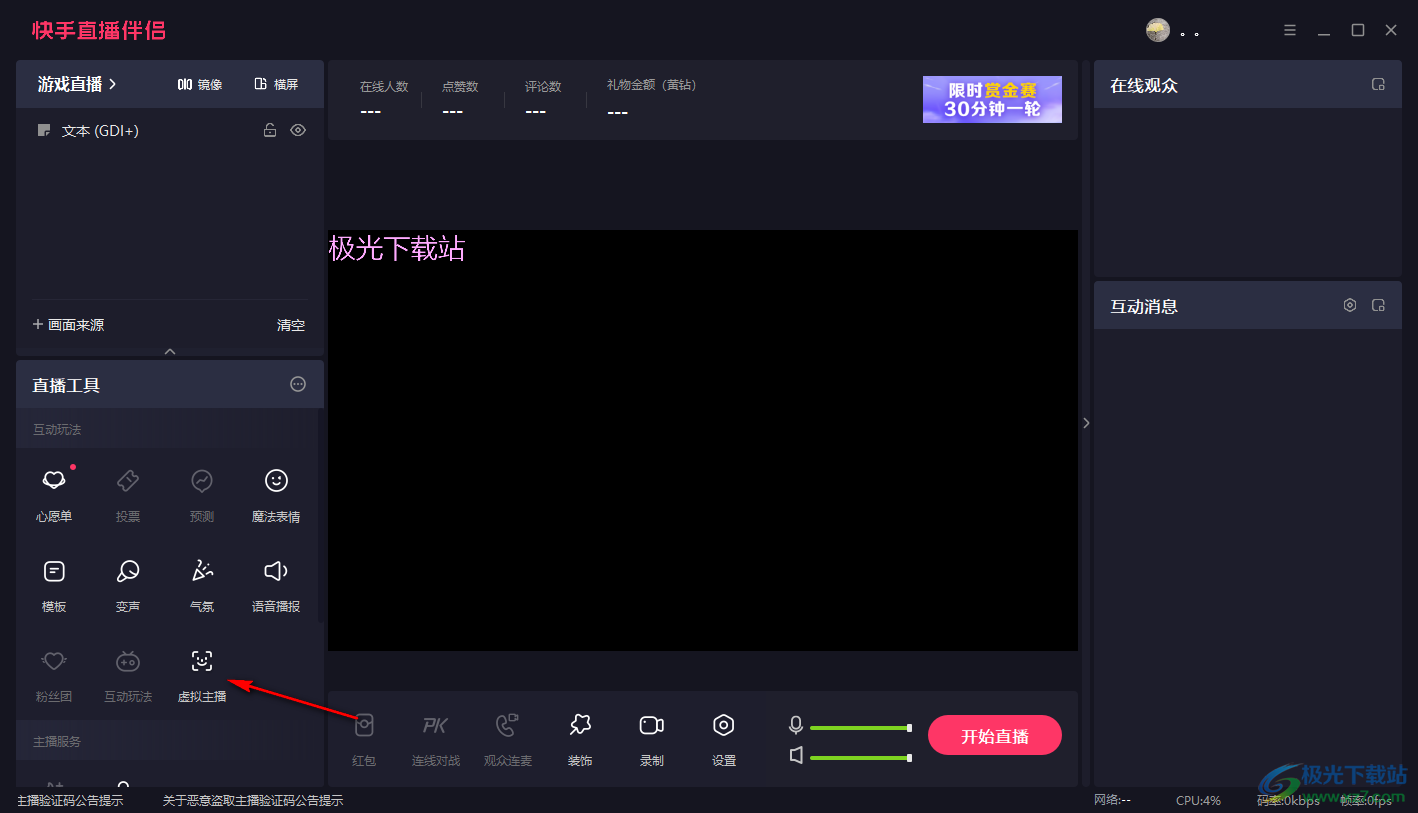Click the 评论数 stat
1418x813 pixels.
[x=543, y=98]
